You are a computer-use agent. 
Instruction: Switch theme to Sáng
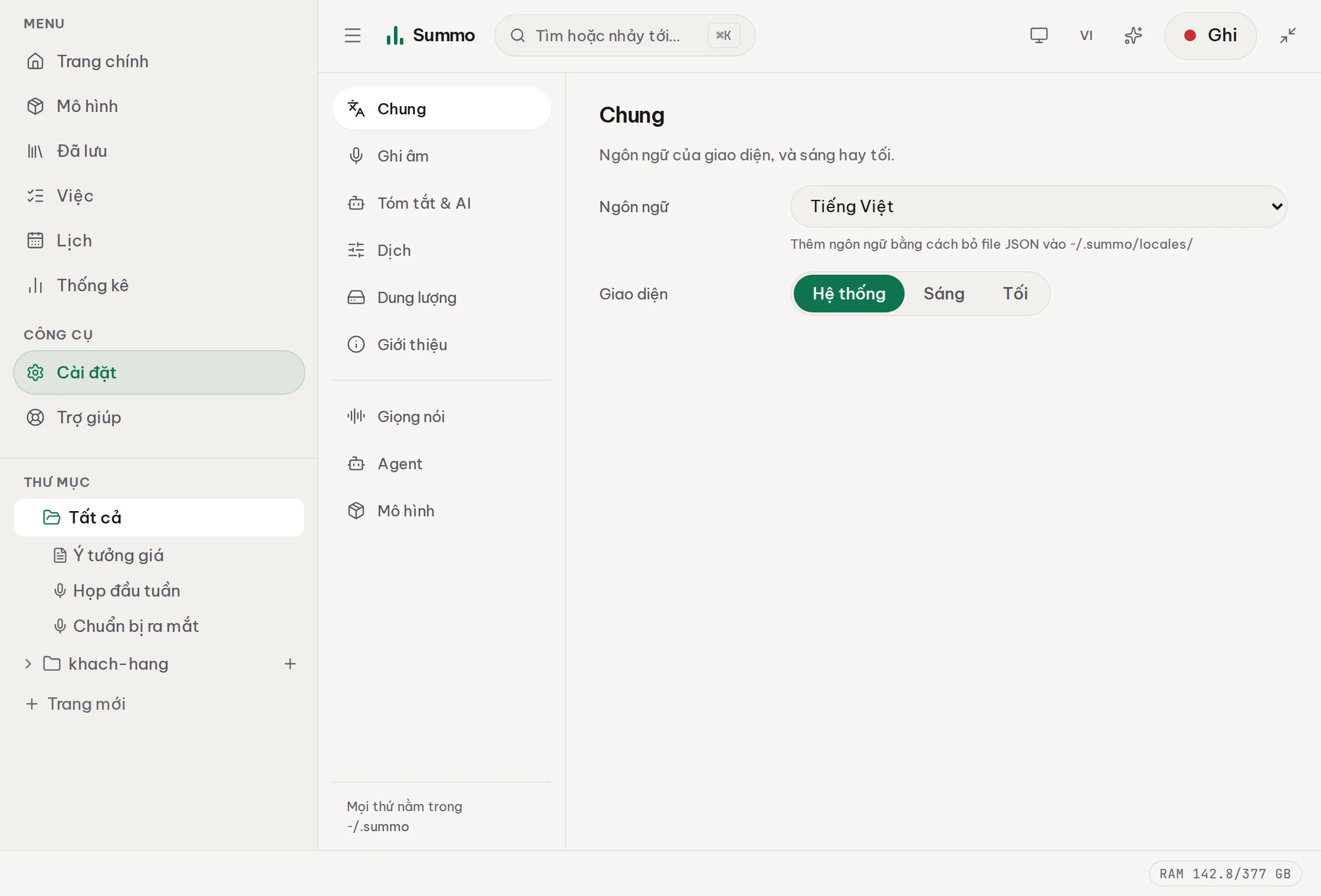click(944, 294)
